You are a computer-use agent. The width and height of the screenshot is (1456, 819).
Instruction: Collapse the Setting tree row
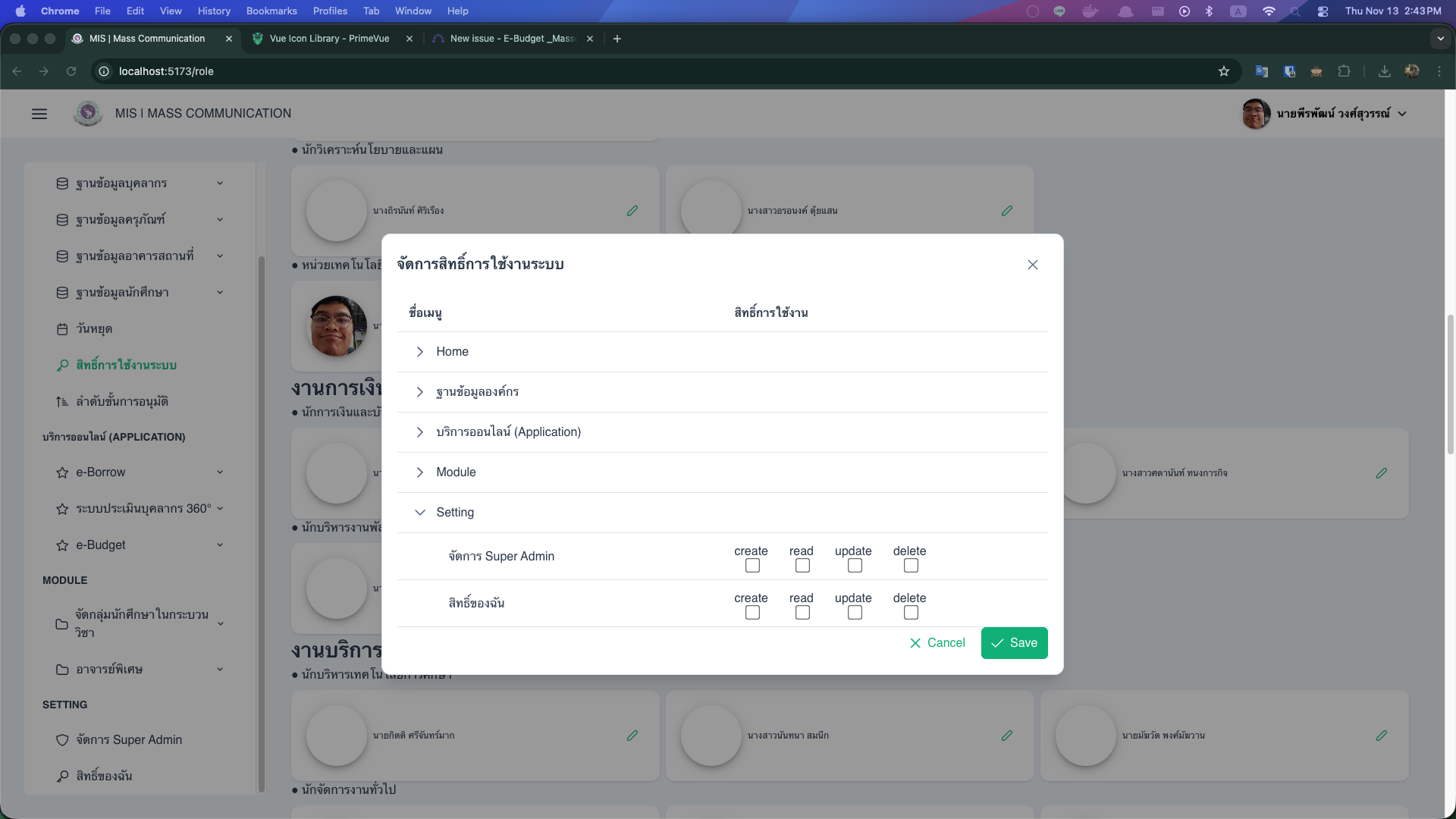click(x=419, y=513)
